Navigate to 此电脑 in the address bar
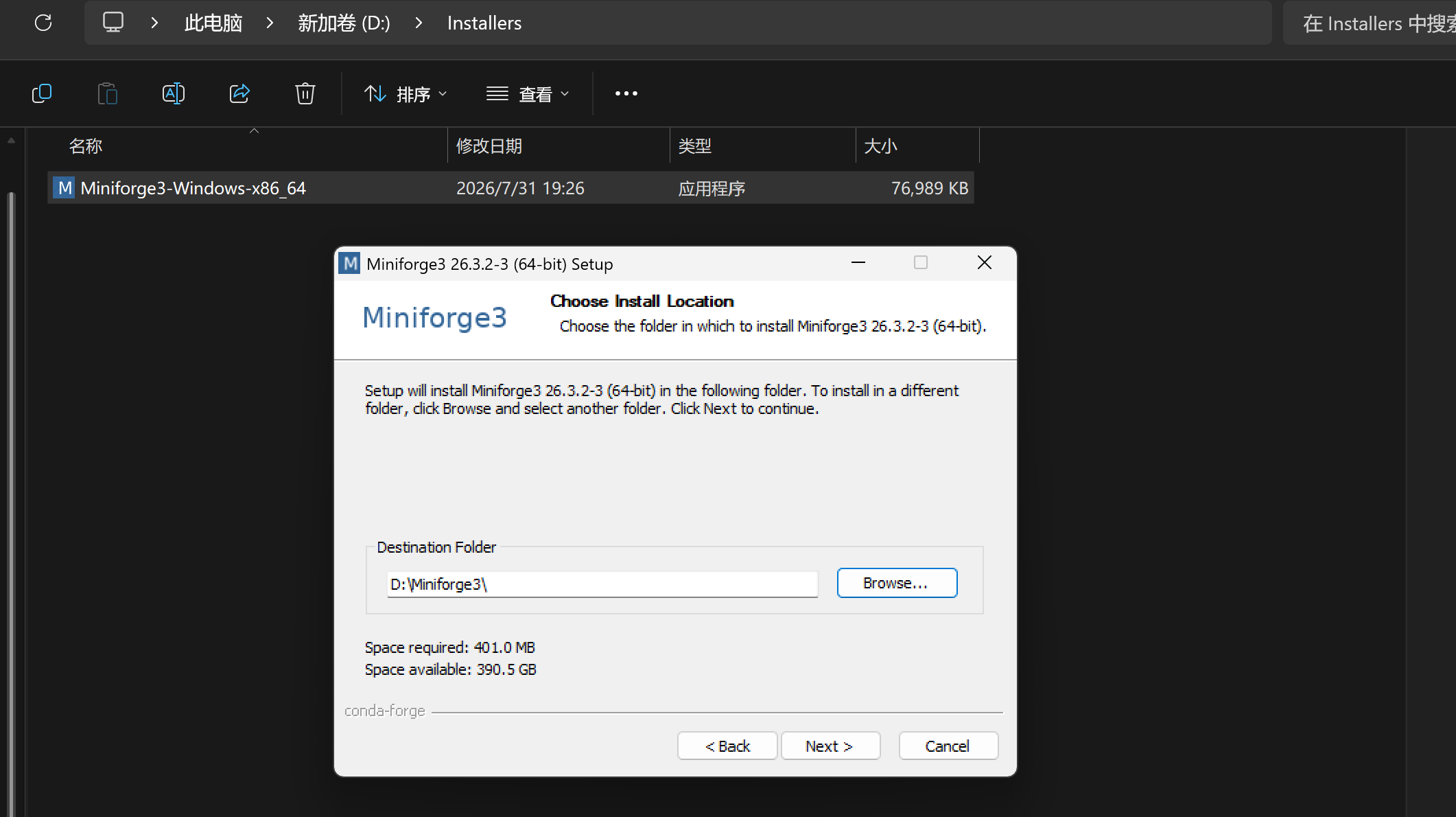This screenshot has height=817, width=1456. pos(213,23)
